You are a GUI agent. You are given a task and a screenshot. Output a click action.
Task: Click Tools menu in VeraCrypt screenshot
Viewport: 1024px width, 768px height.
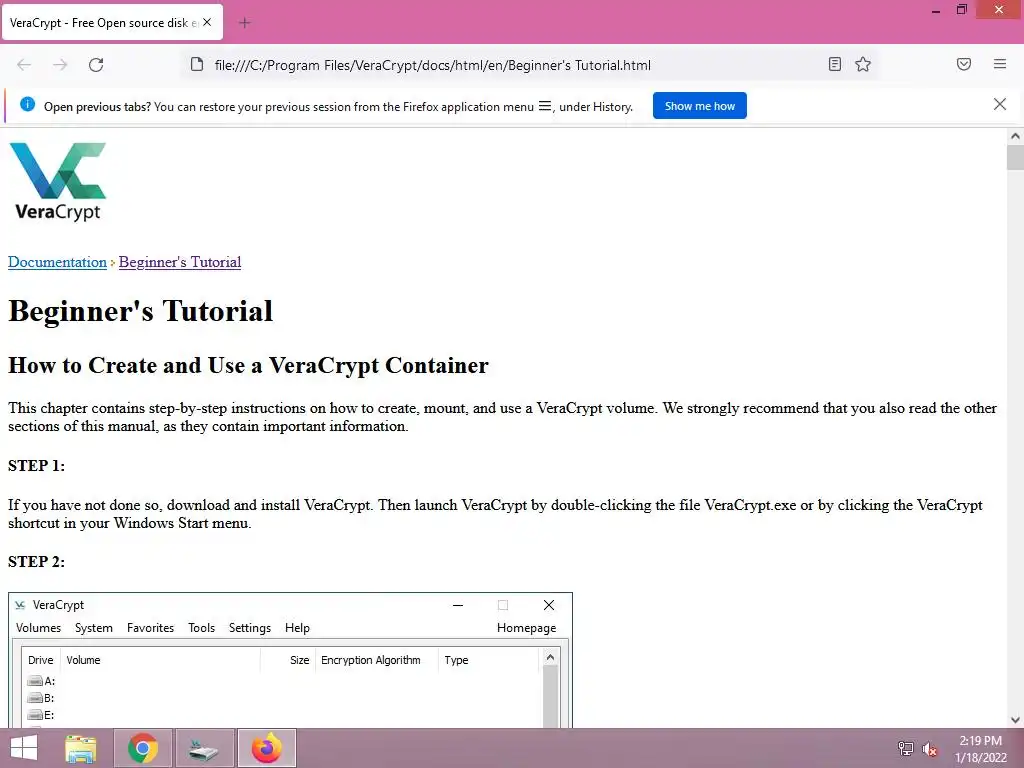coord(201,628)
